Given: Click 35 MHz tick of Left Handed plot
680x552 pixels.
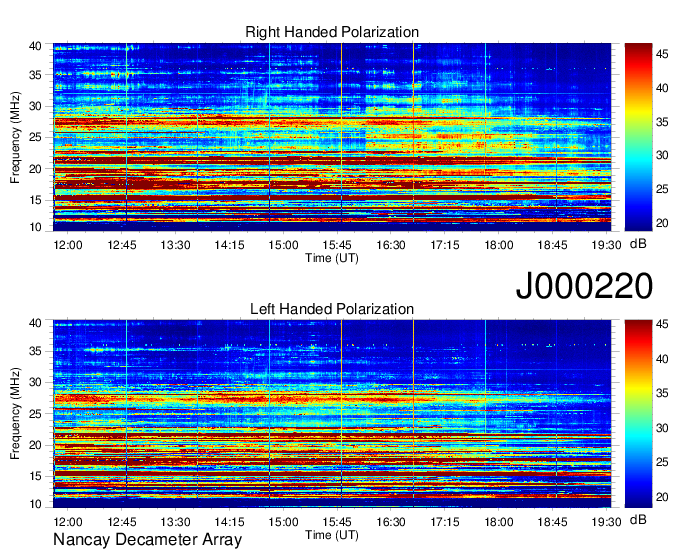Looking at the screenshot, I should coord(35,351).
